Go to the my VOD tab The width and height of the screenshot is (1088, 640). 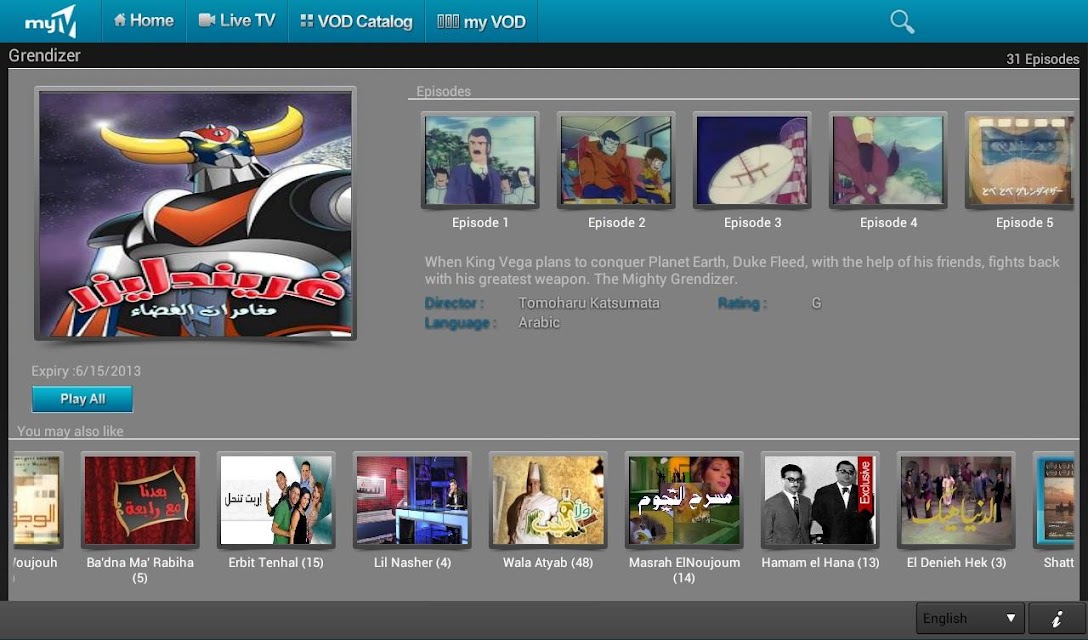pos(481,22)
